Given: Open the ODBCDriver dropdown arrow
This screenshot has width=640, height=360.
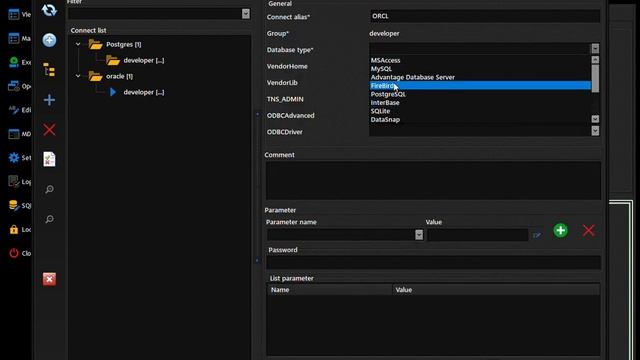Looking at the screenshot, I should [595, 131].
